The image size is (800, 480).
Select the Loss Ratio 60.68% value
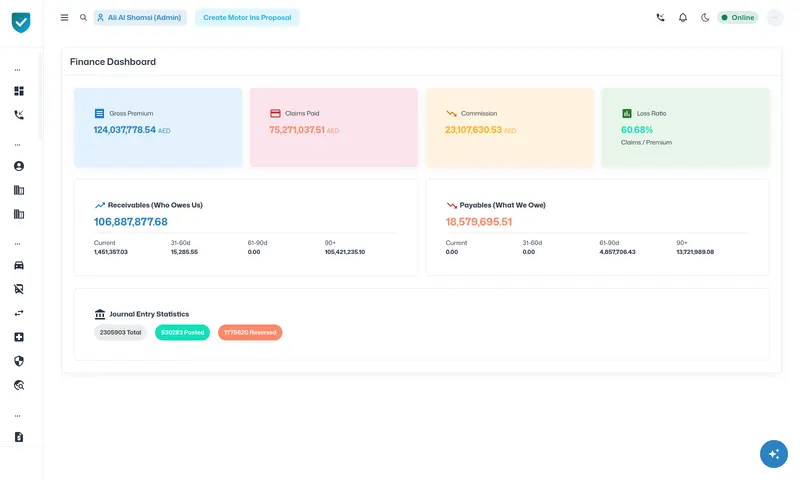click(x=637, y=130)
